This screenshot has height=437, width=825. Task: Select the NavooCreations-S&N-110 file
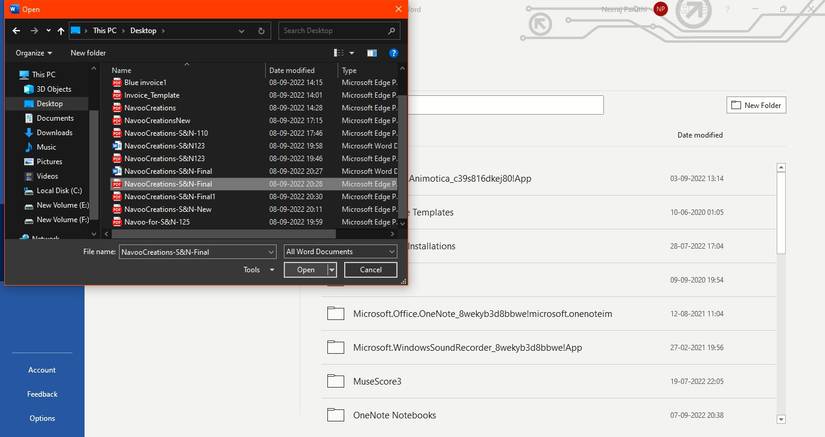pos(254,133)
